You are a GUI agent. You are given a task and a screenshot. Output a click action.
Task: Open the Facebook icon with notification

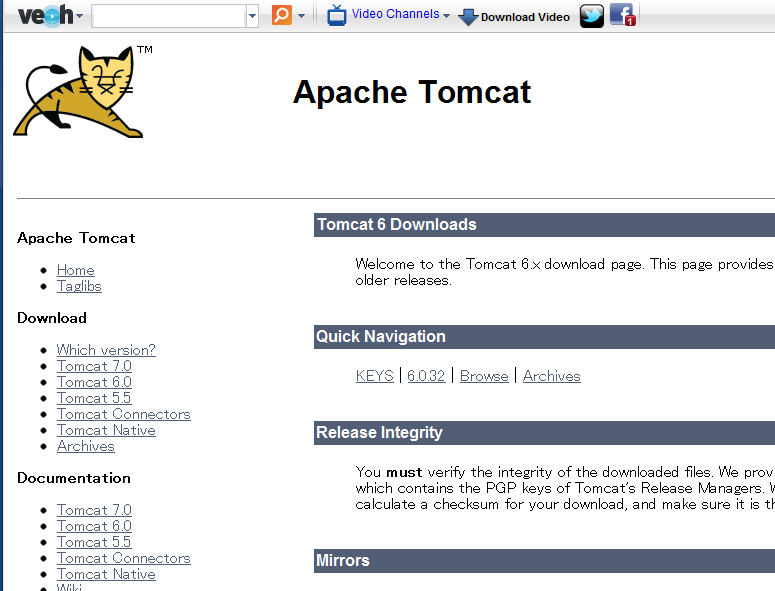click(622, 15)
